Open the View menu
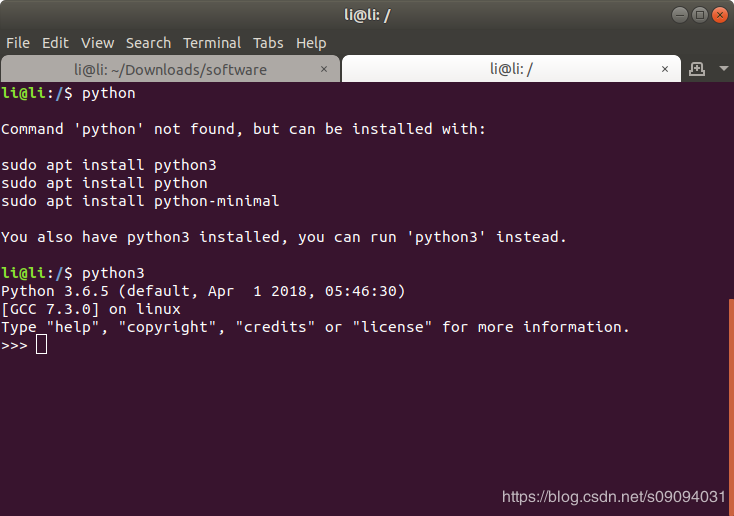The height and width of the screenshot is (516, 734). (x=97, y=43)
